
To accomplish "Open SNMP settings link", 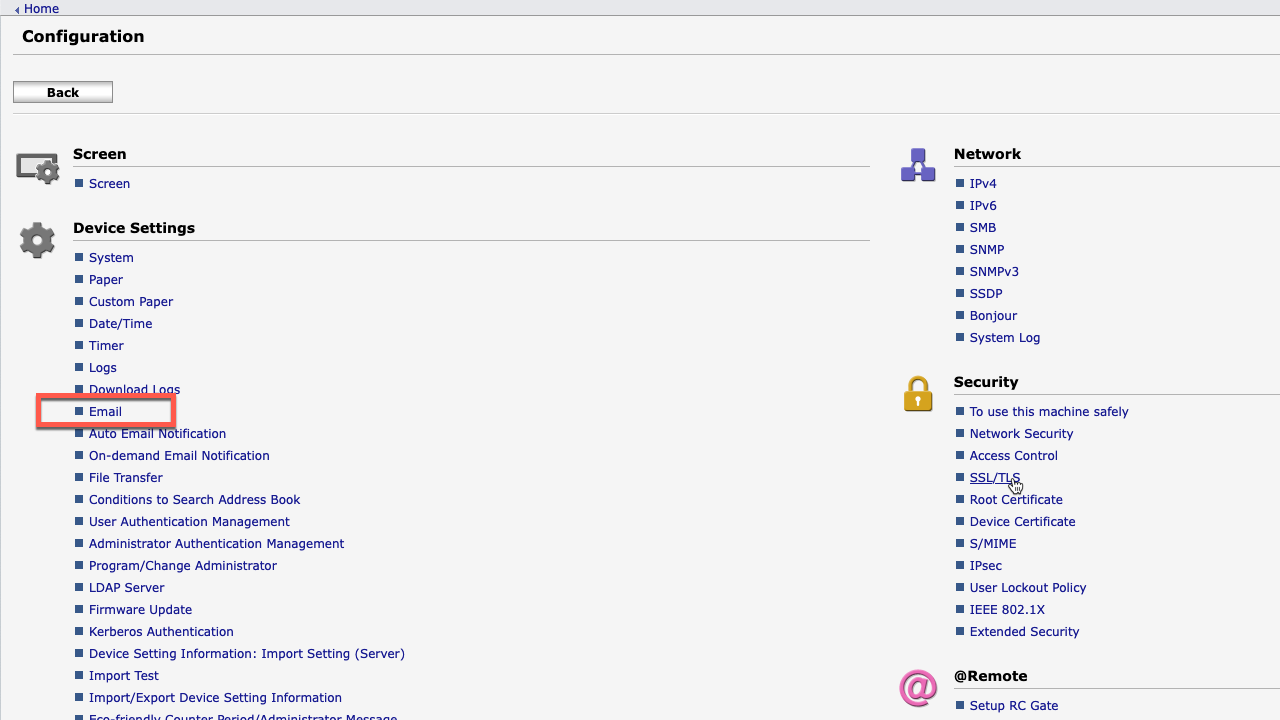I will pos(987,250).
